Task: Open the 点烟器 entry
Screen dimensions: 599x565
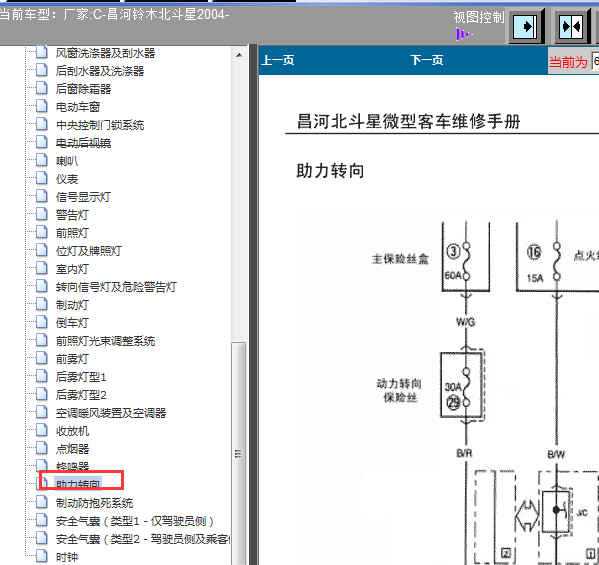Action: click(x=72, y=448)
